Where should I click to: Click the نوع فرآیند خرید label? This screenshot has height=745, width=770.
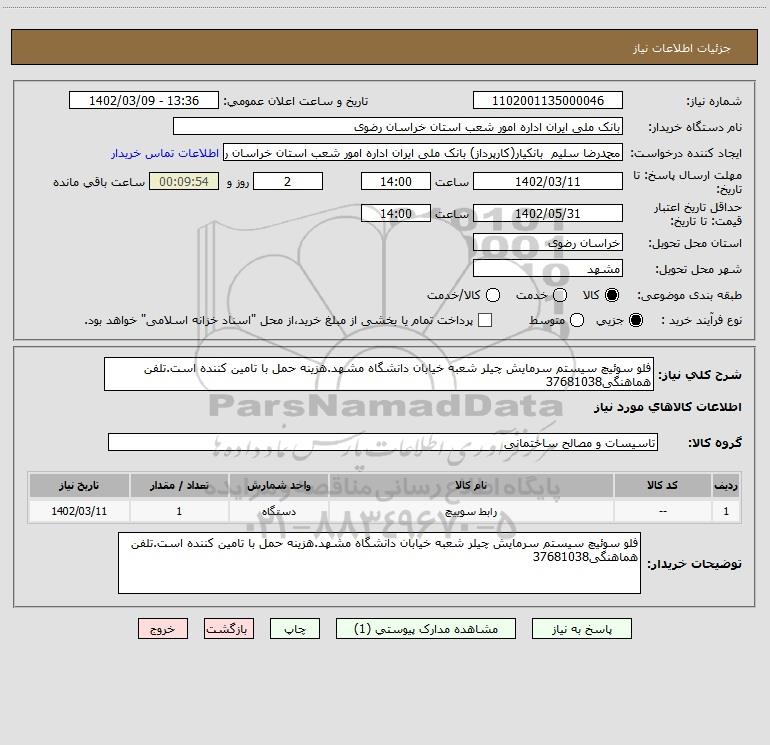(701, 321)
